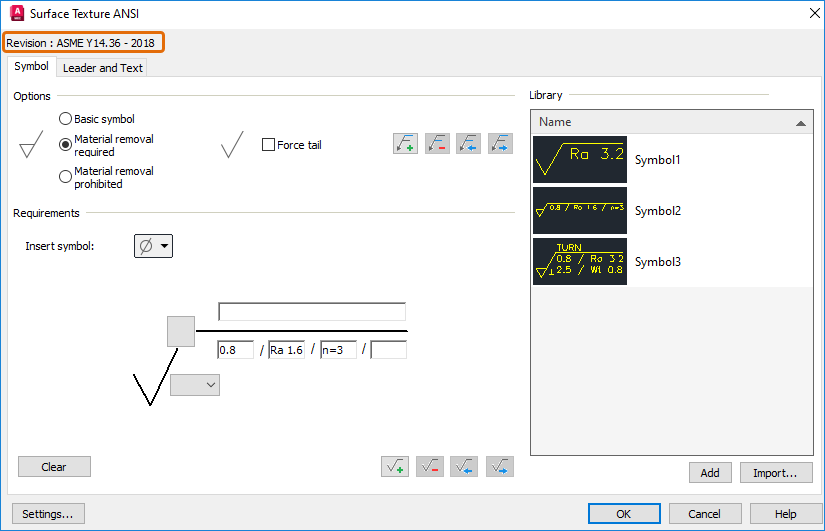The width and height of the screenshot is (825, 531).
Task: Click the Clear button
Action: (x=54, y=467)
